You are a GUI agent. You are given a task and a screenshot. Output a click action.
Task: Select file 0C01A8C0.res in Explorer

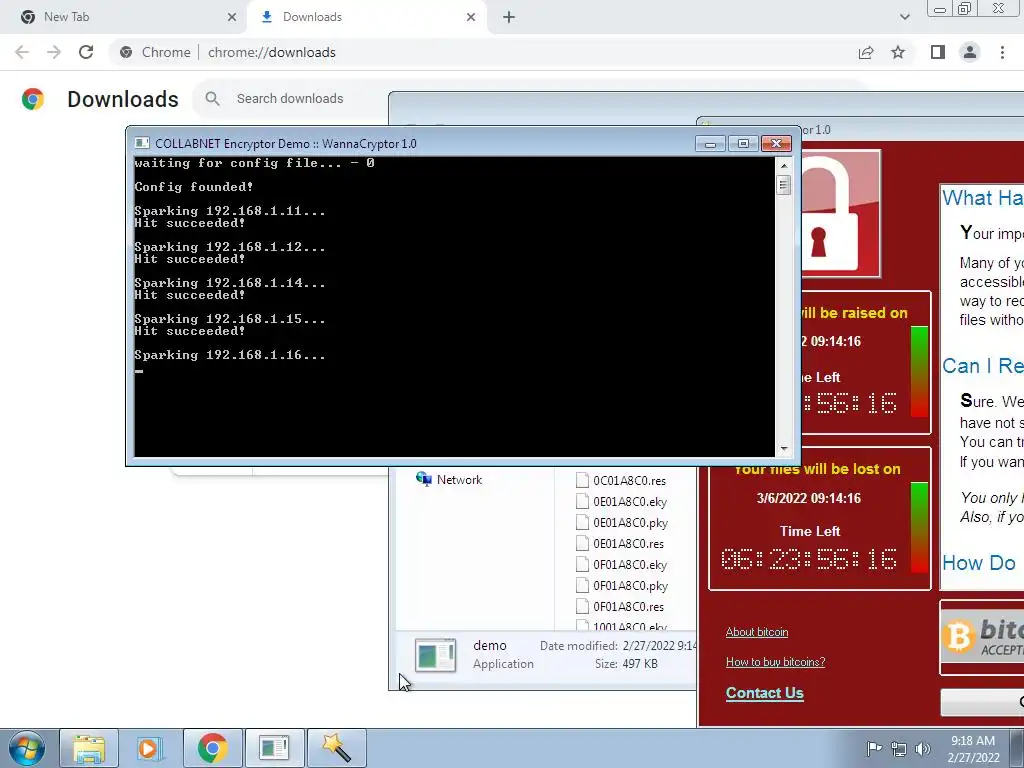(x=621, y=481)
